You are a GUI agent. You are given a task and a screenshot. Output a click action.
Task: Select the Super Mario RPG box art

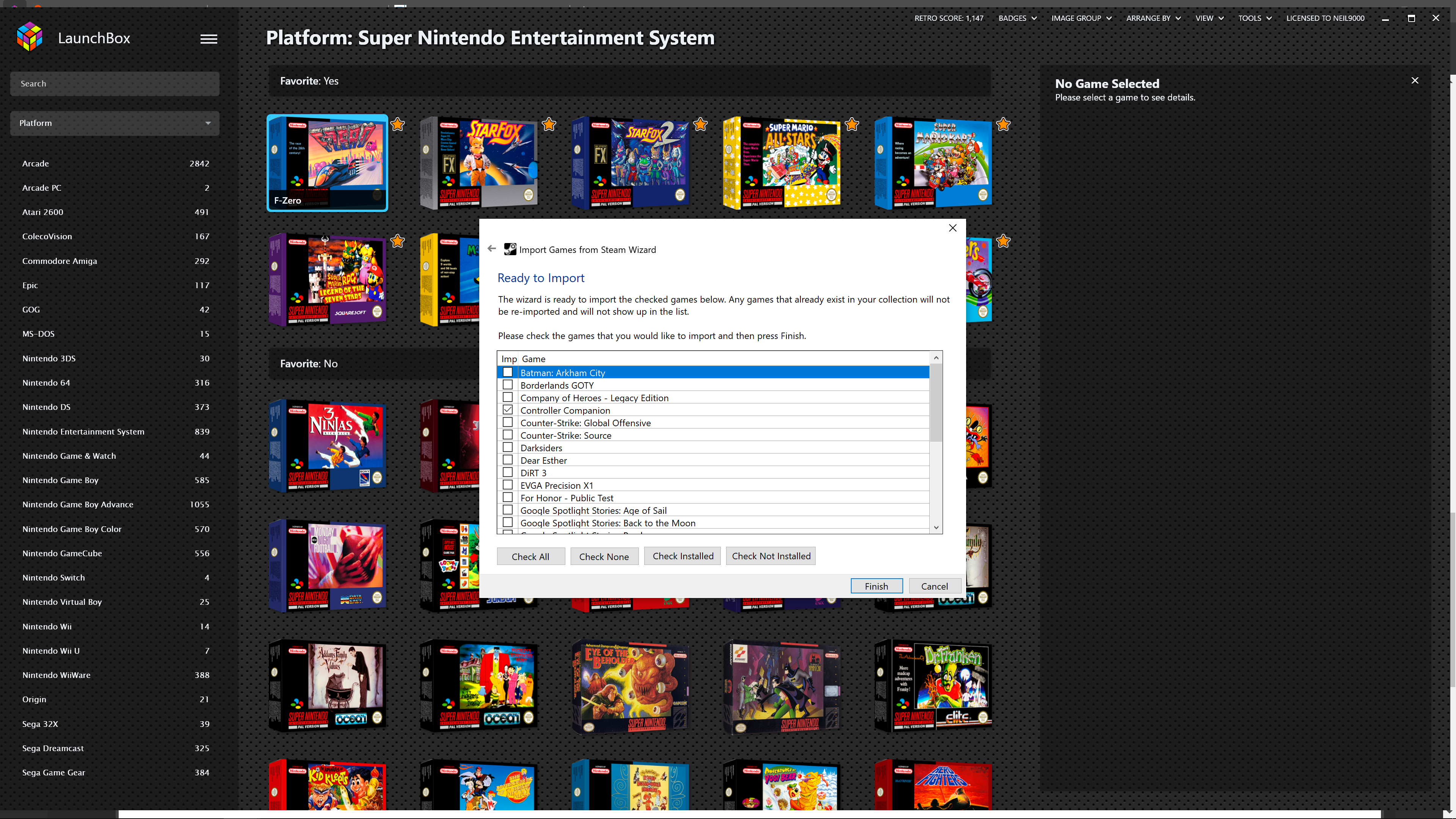coord(327,280)
